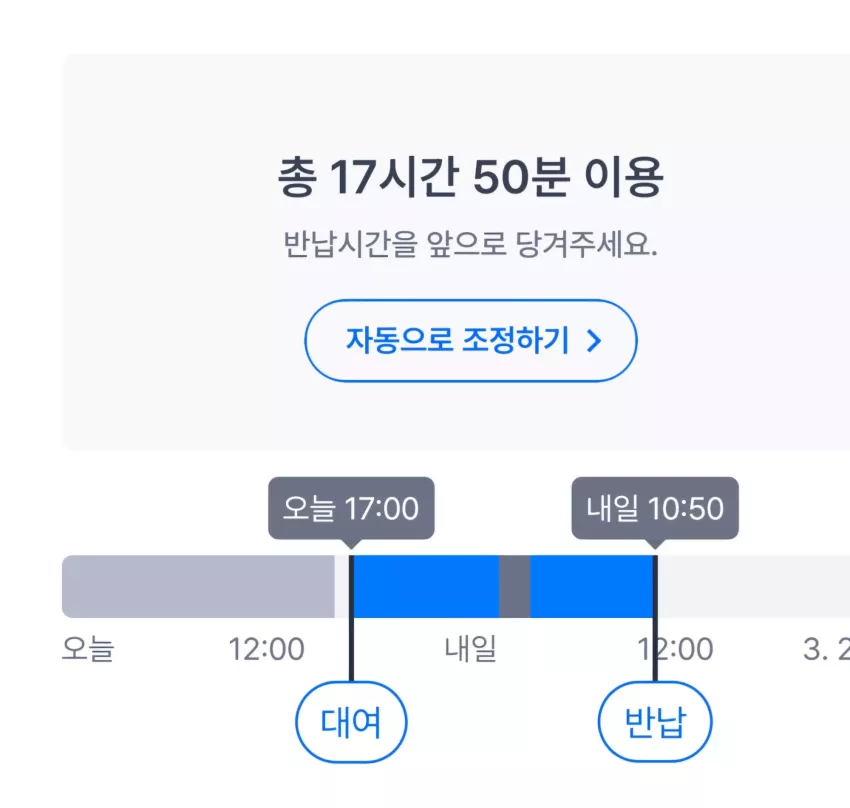
Task: Click the blue segment before return marker
Action: point(591,586)
